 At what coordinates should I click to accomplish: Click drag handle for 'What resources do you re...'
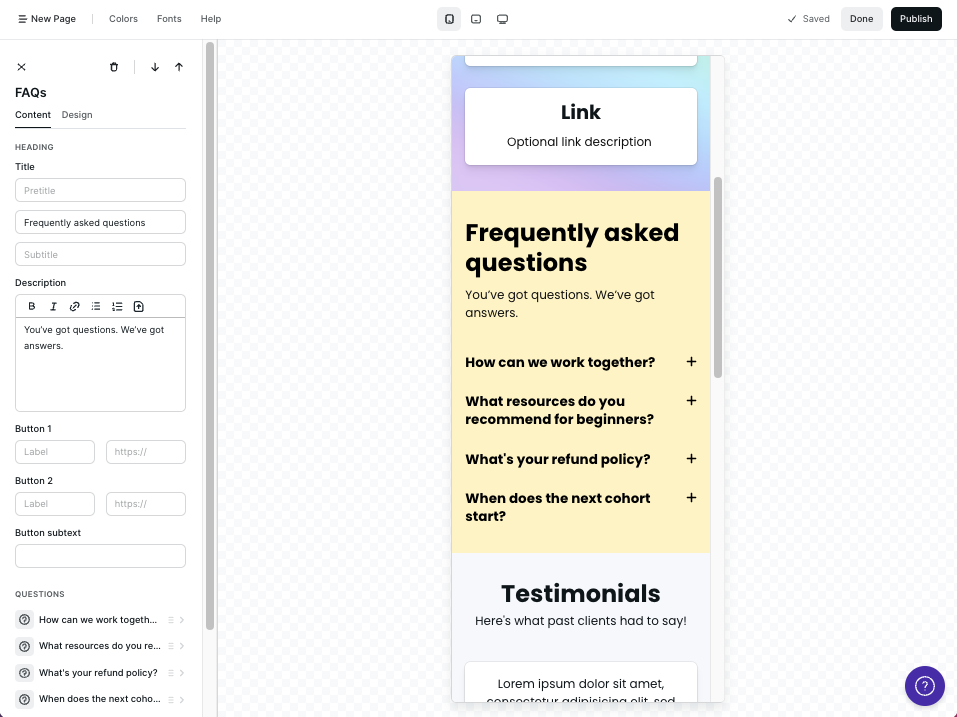[x=171, y=646]
